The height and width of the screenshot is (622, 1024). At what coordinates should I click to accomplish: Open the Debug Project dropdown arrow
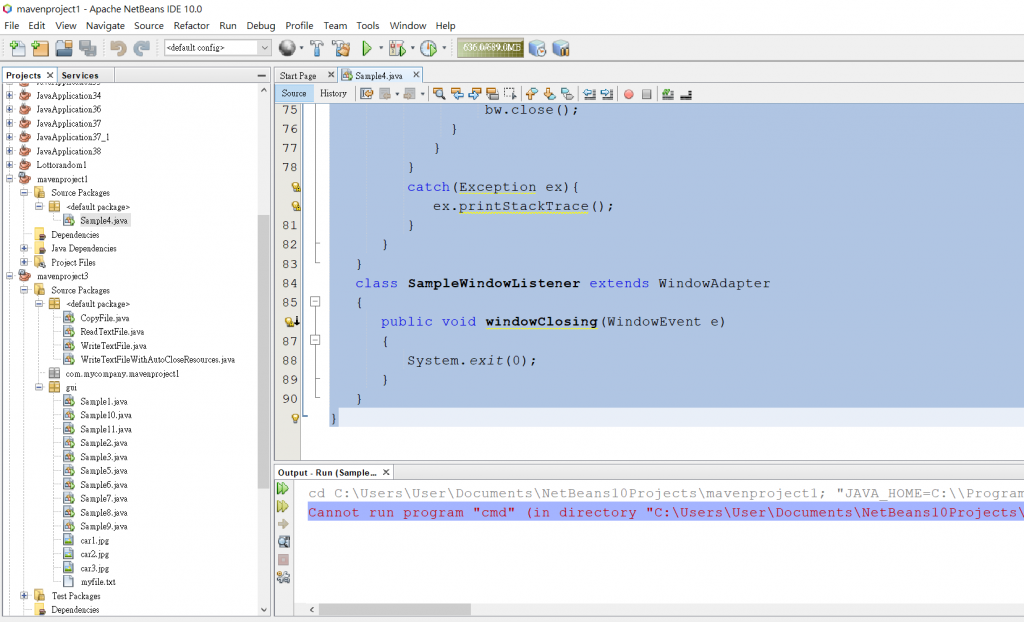pyautogui.click(x=412, y=48)
